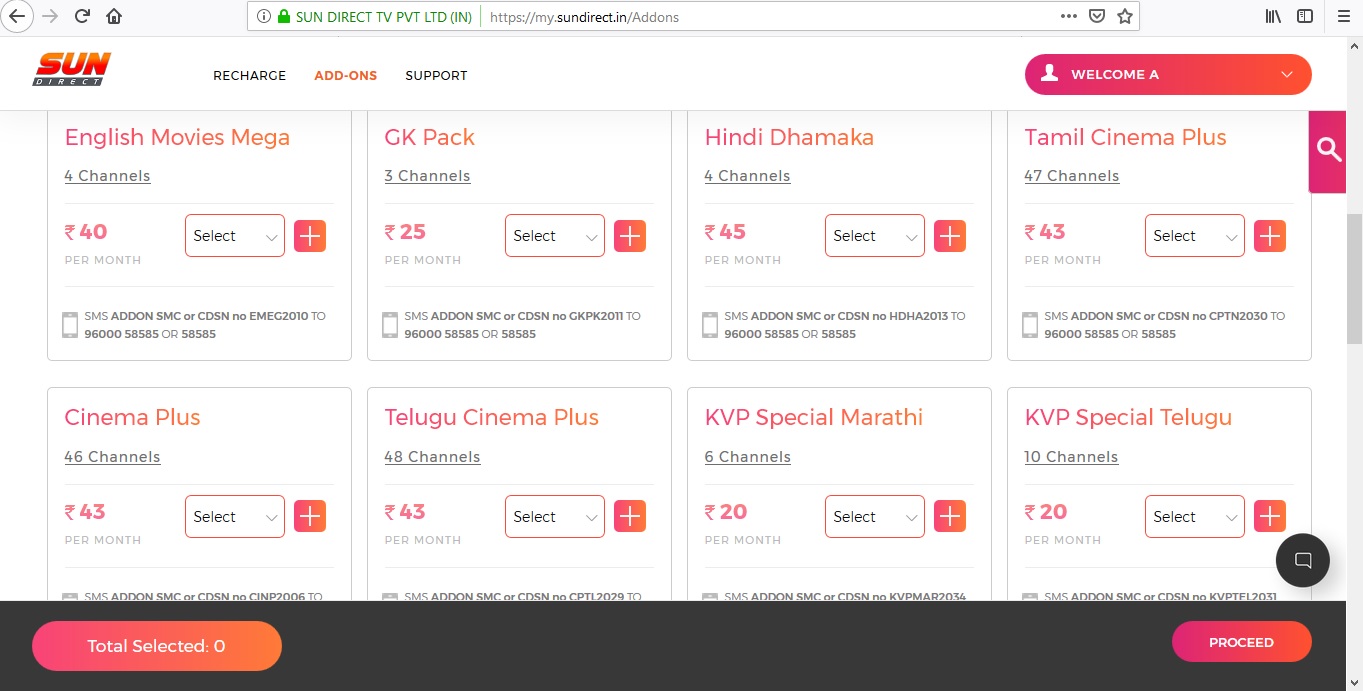Open Select dropdown for KVP Special Telugu

(x=1195, y=516)
